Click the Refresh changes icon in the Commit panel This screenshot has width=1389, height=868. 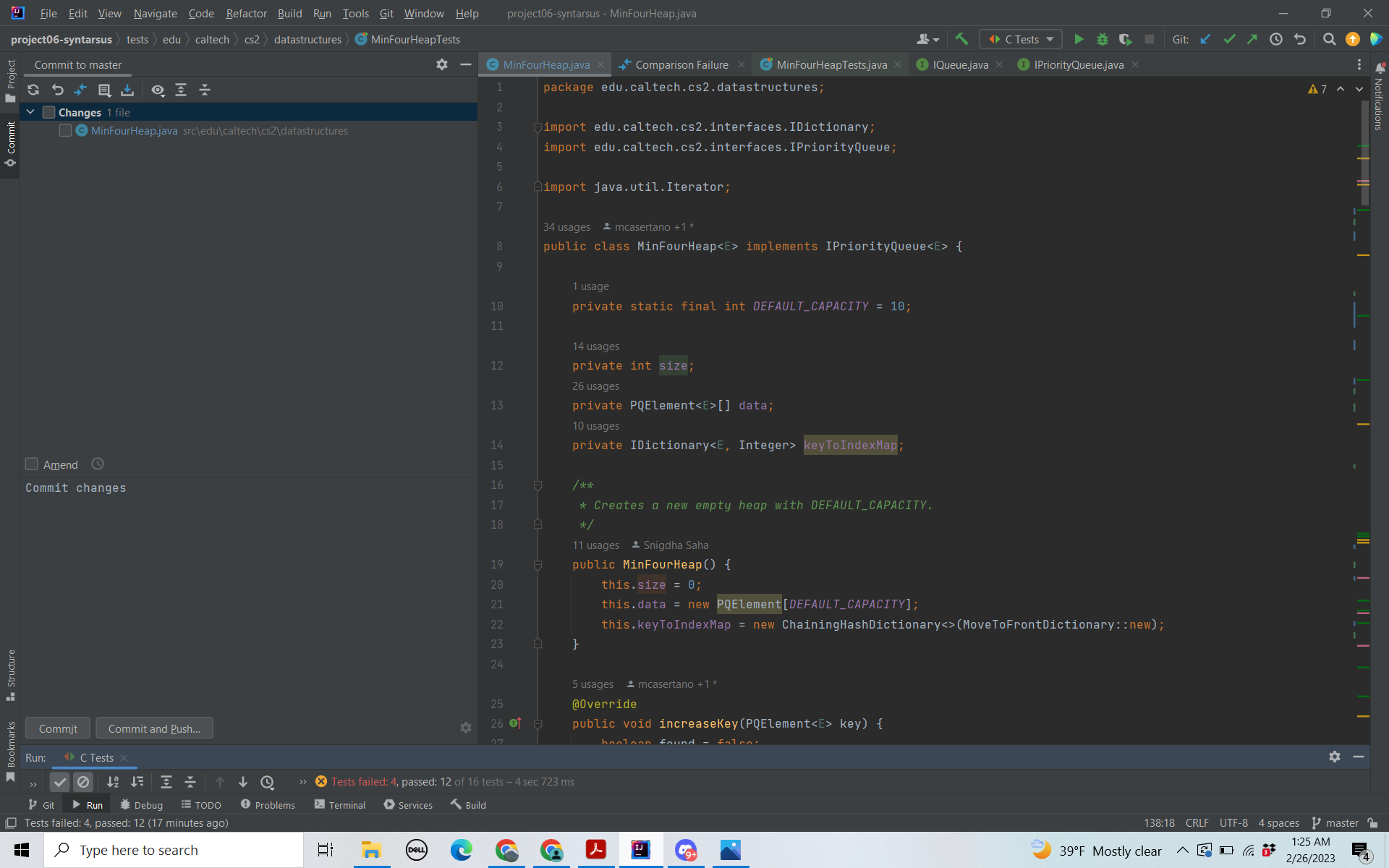33,90
